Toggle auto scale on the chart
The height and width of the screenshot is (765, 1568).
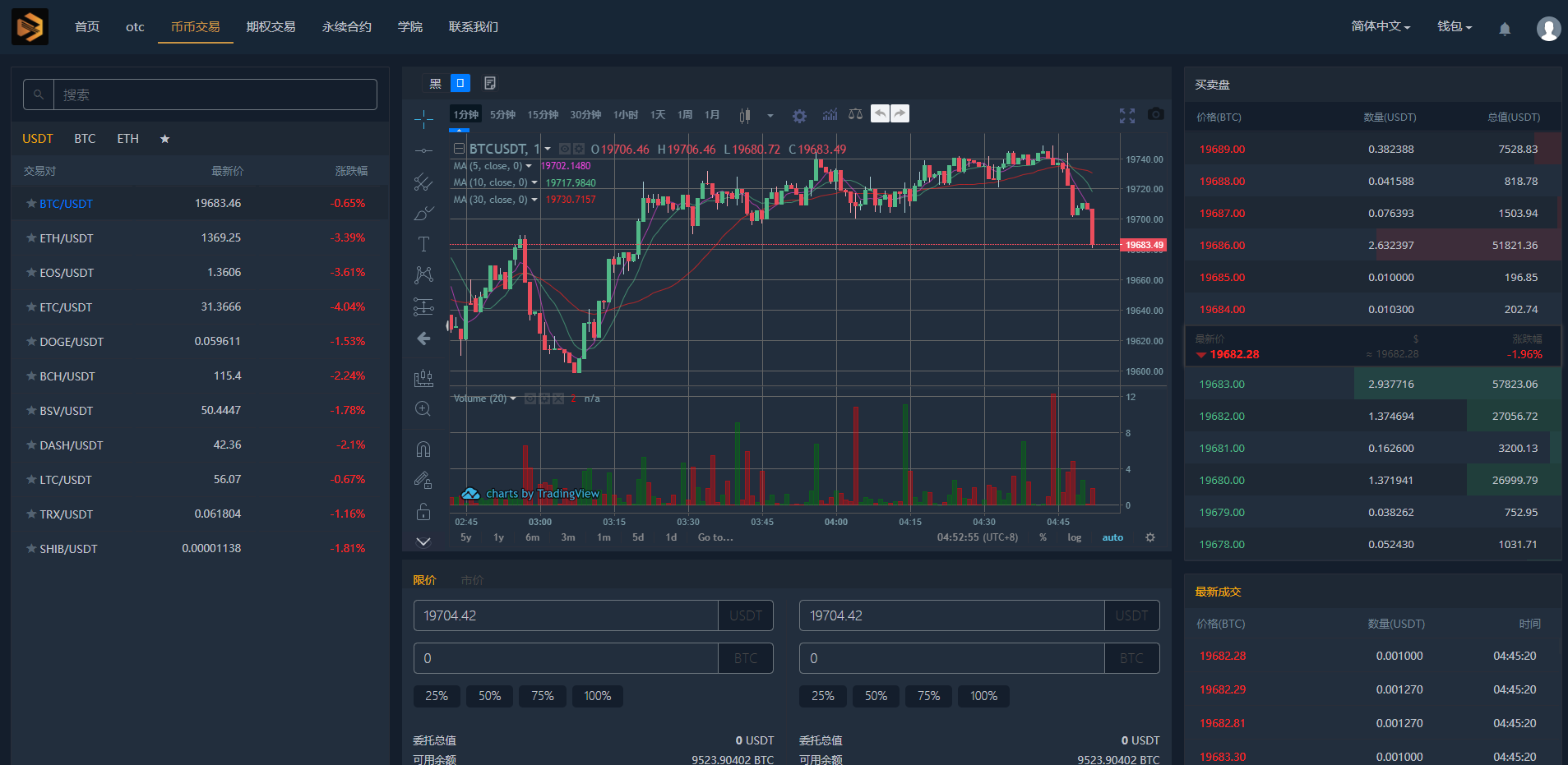pyautogui.click(x=1112, y=537)
